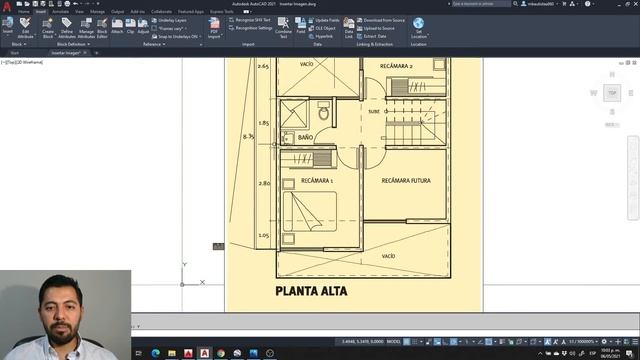Open the Data Link tool
This screenshot has height=360, width=640.
click(349, 28)
